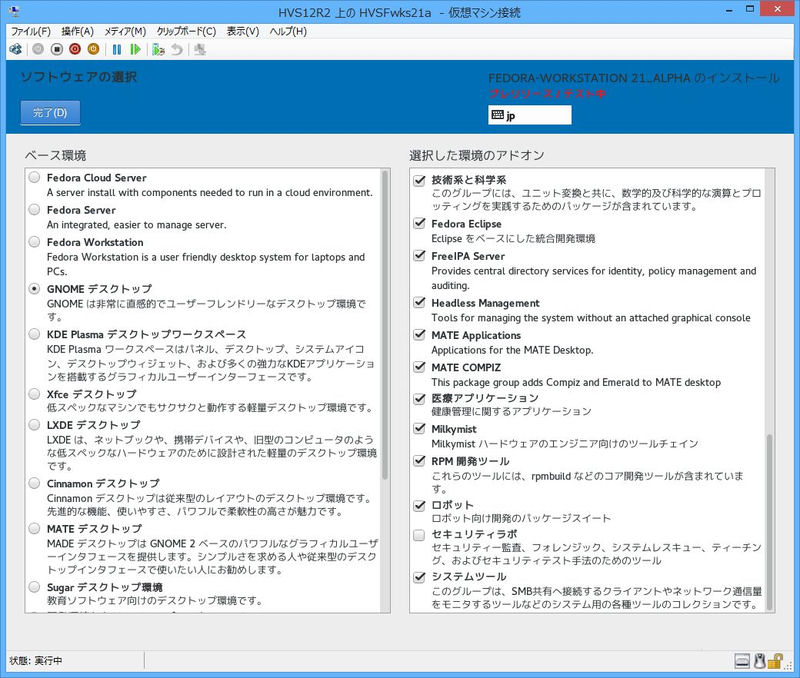Click the ベース環境 list scrollbar
Screen dimensions: 800x678
(x=385, y=324)
